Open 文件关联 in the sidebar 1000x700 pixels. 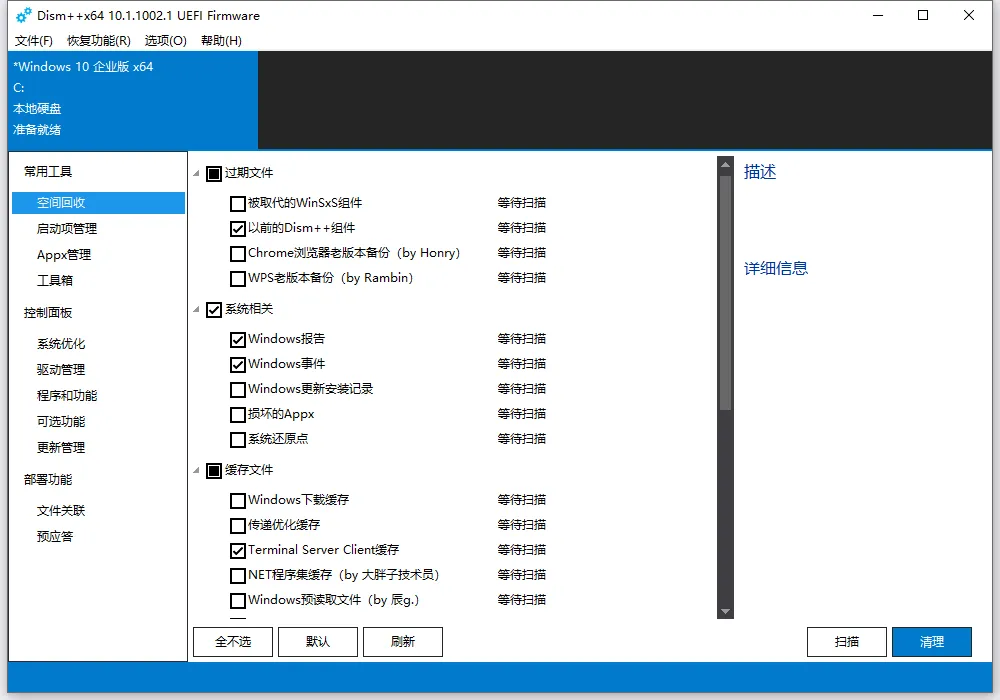[x=61, y=511]
